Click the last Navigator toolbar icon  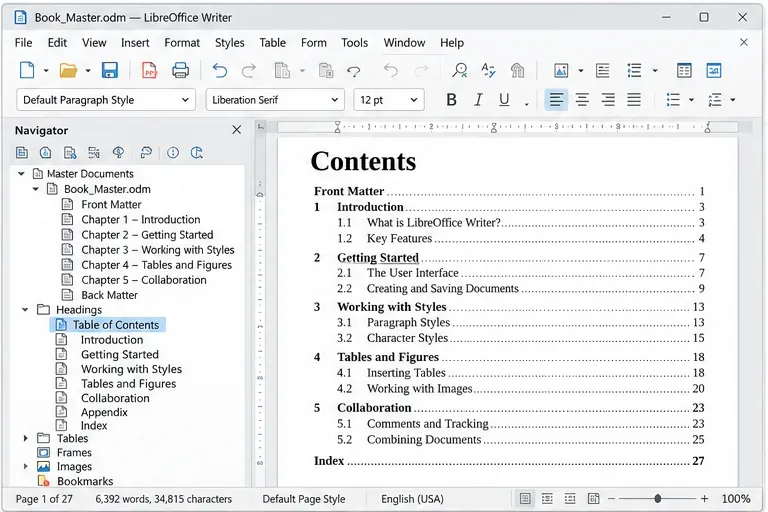[x=197, y=153]
